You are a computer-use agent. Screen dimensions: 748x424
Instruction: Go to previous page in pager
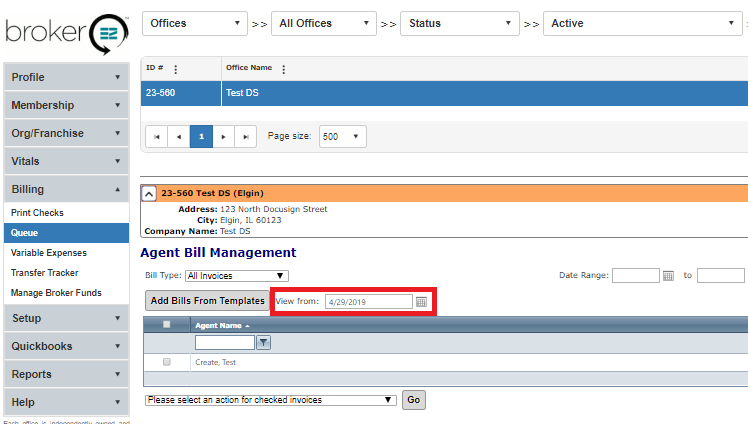coord(179,137)
